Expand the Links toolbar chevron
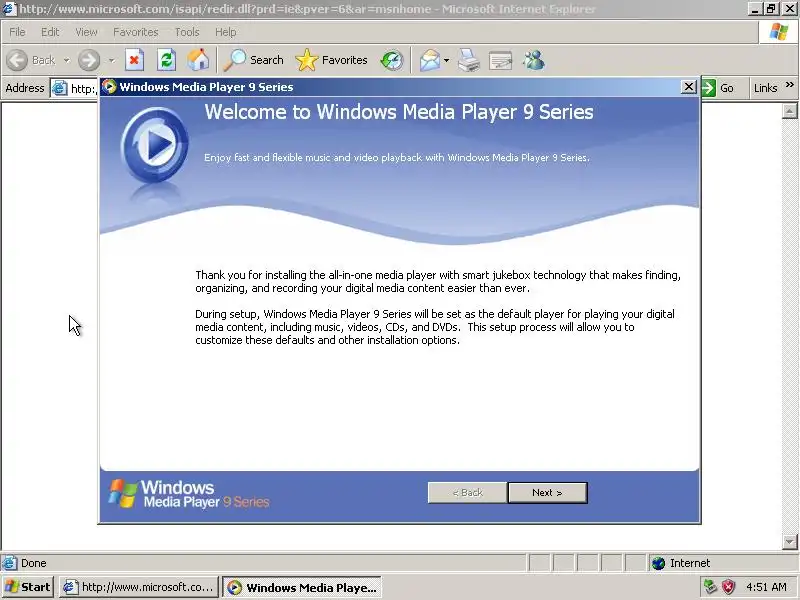The width and height of the screenshot is (800, 600). click(790, 85)
